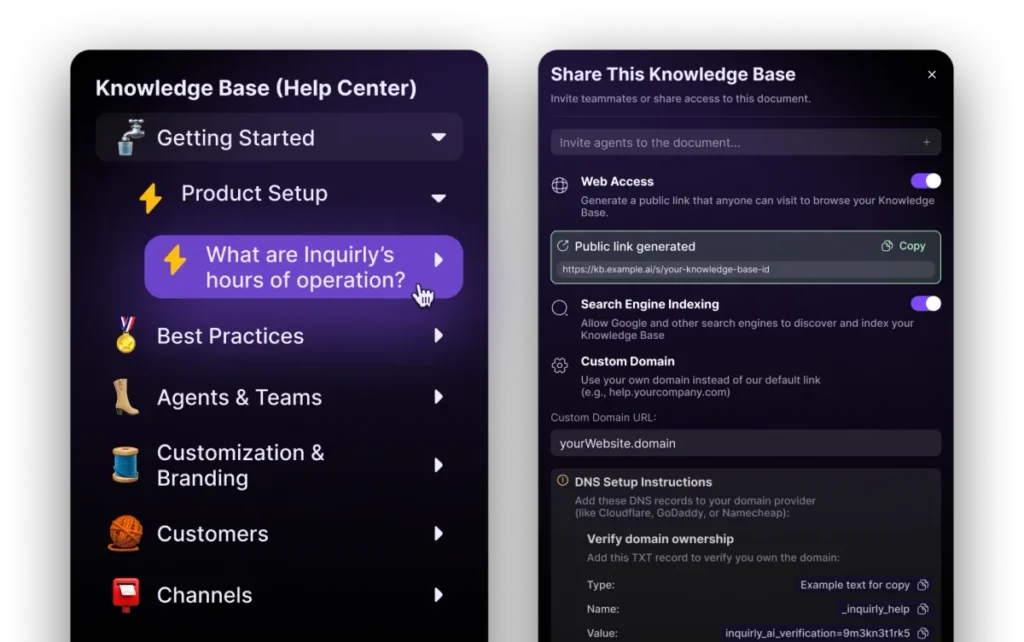This screenshot has width=1024, height=642.
Task: Click copy icon beside Example text for copy
Action: (923, 585)
